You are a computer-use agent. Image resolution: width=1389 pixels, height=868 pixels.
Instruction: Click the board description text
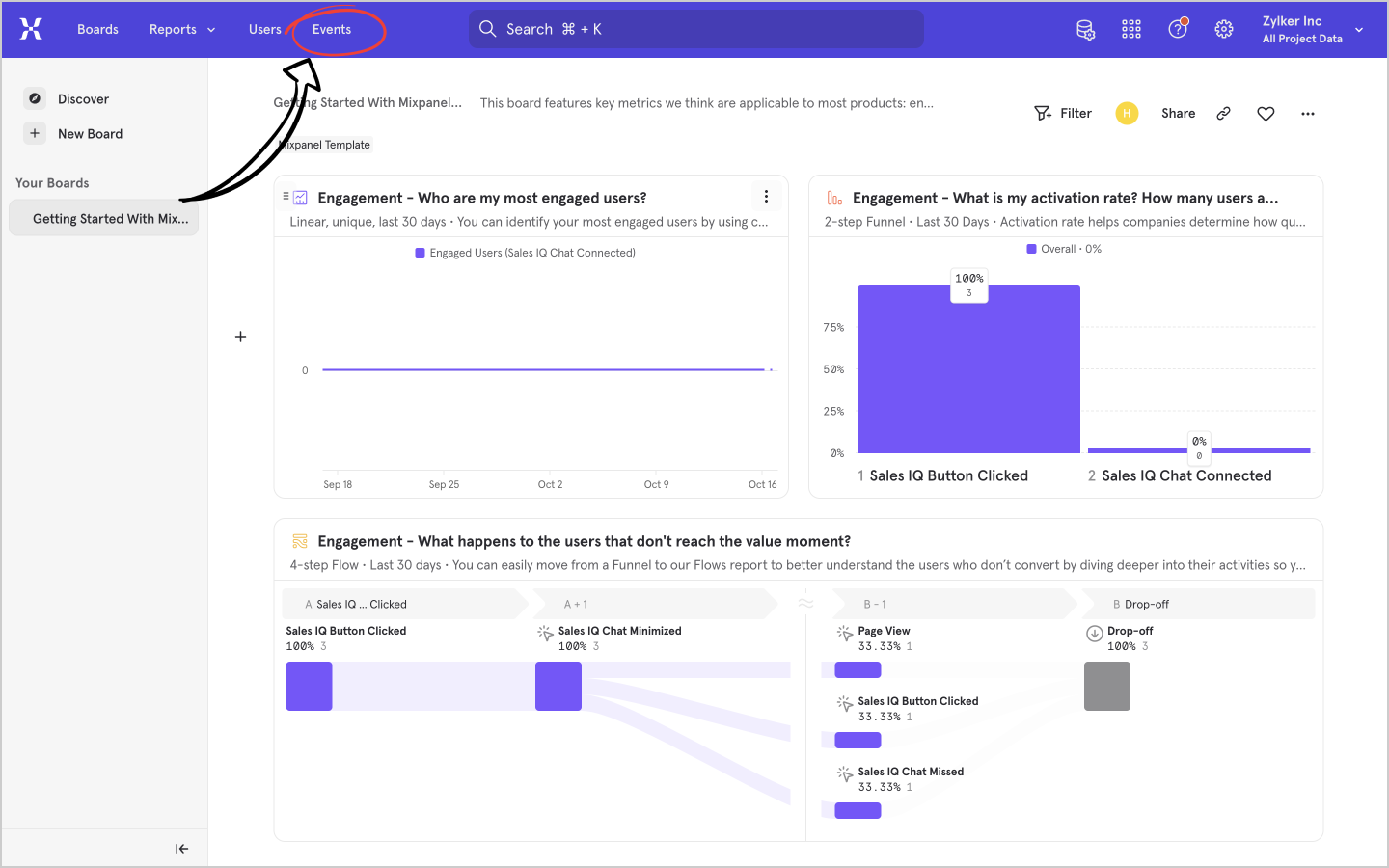[x=707, y=103]
